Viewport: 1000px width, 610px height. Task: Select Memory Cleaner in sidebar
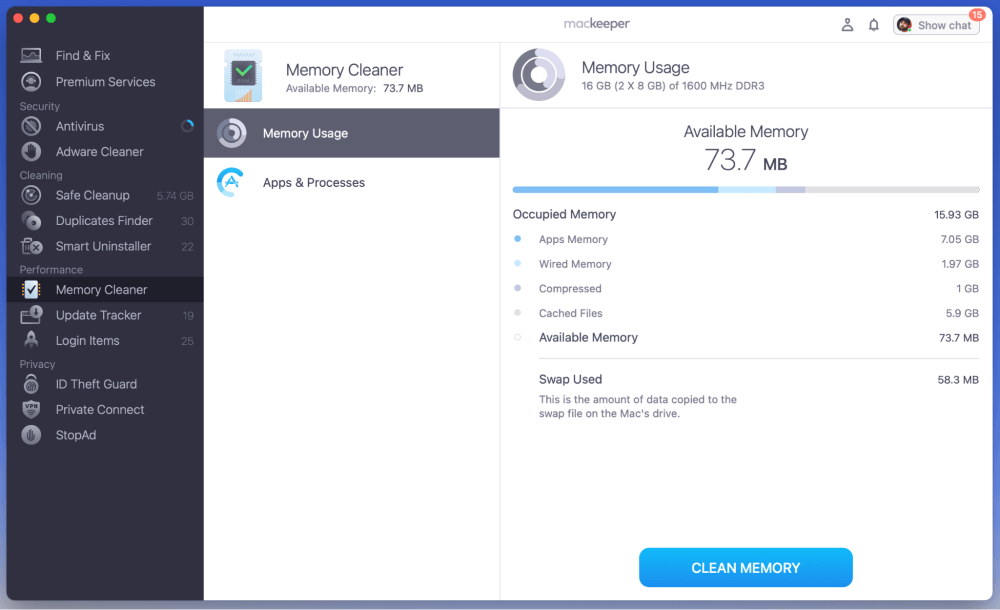(x=105, y=290)
